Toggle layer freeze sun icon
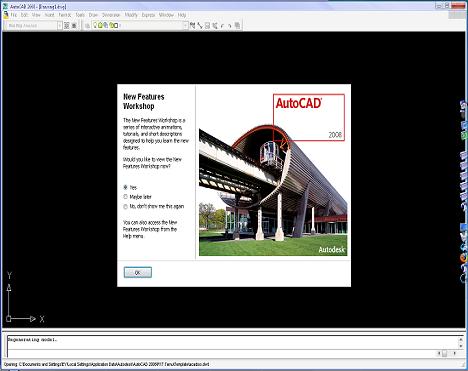 [100, 25]
